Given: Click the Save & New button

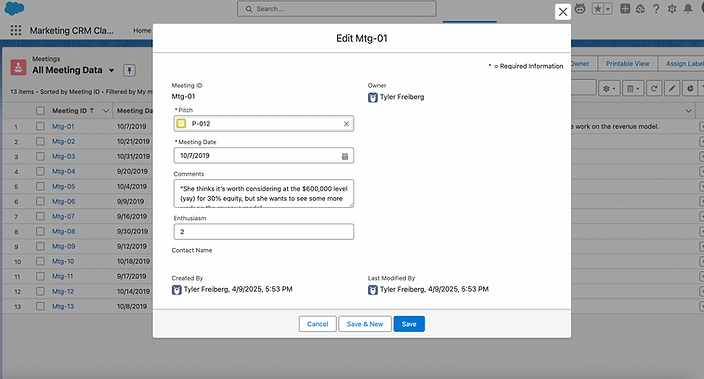Looking at the screenshot, I should pyautogui.click(x=365, y=324).
